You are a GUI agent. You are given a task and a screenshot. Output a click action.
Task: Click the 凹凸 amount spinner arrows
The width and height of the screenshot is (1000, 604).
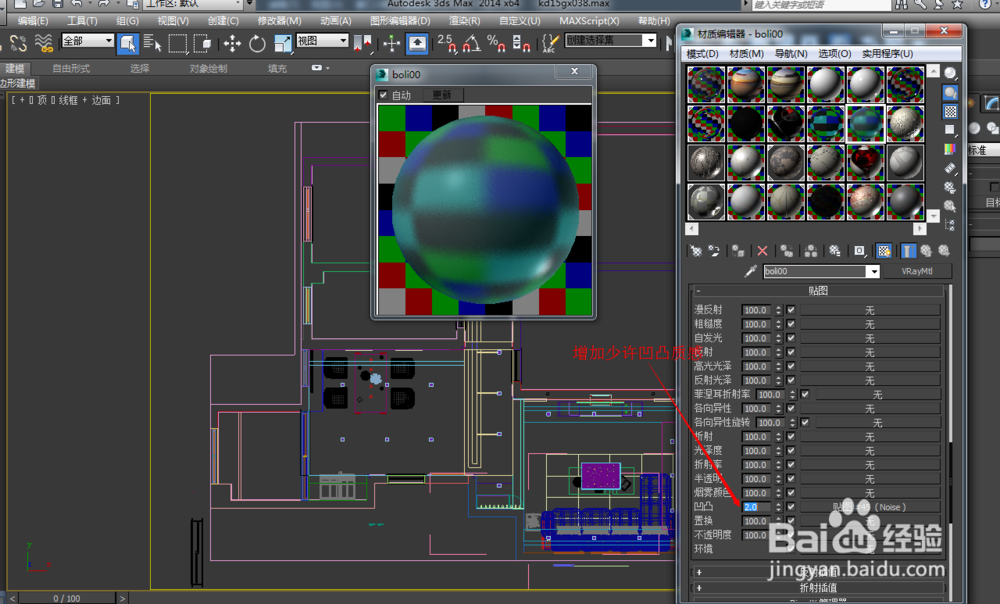click(x=778, y=507)
